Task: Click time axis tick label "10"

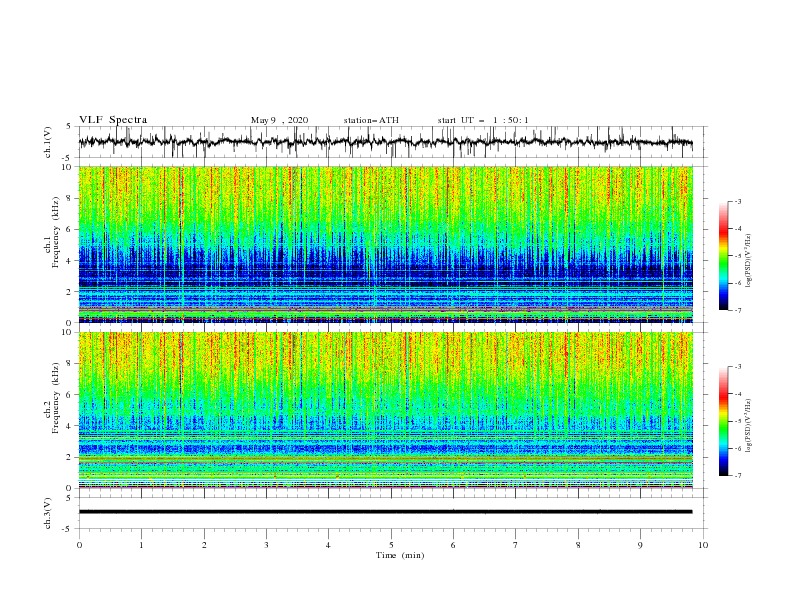Action: [703, 545]
